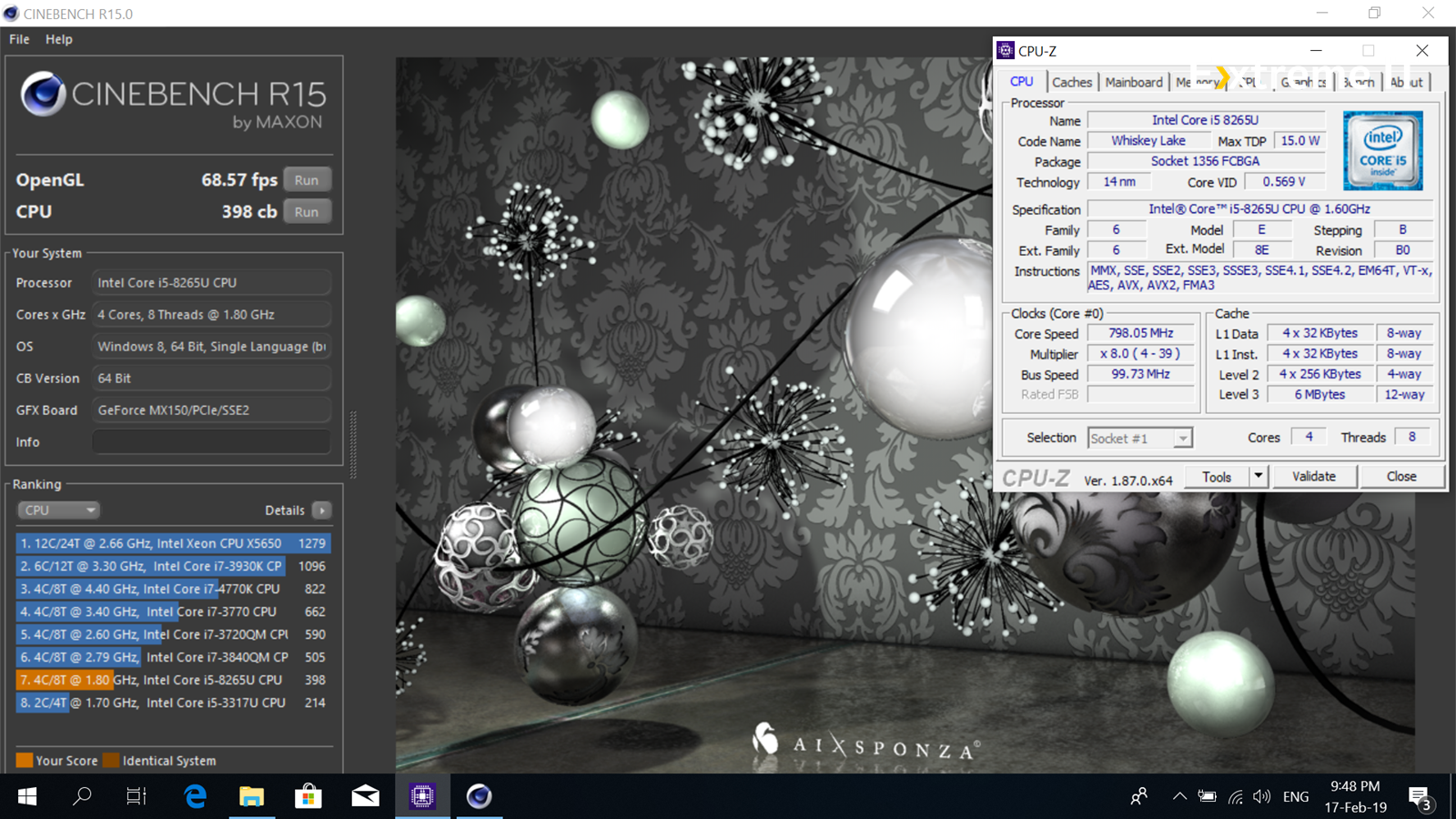Click the Validate button in CPU-Z

tap(1314, 477)
